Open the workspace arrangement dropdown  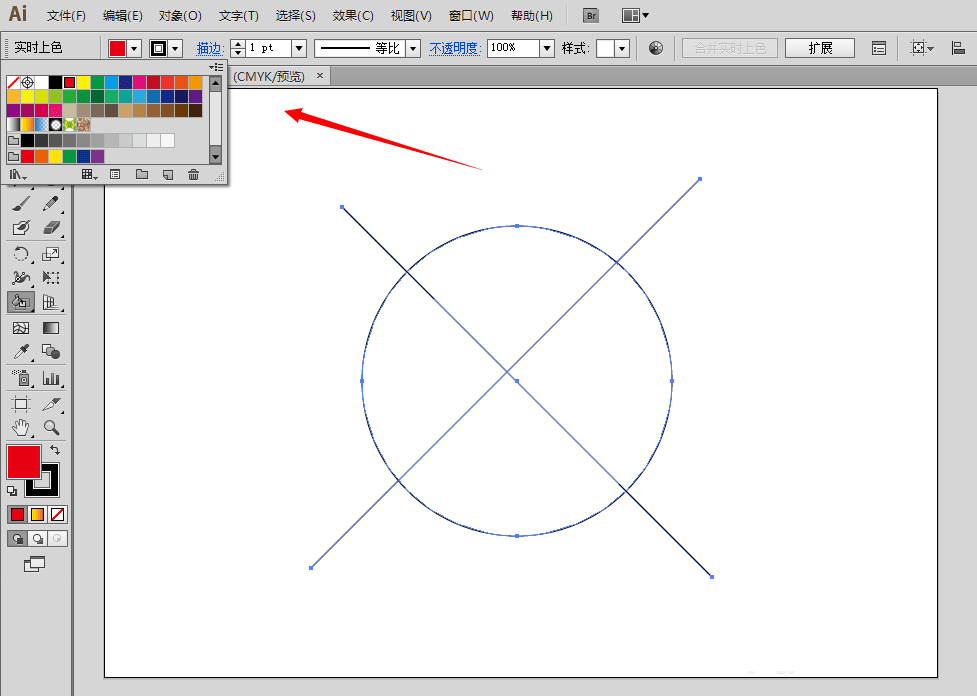click(635, 16)
